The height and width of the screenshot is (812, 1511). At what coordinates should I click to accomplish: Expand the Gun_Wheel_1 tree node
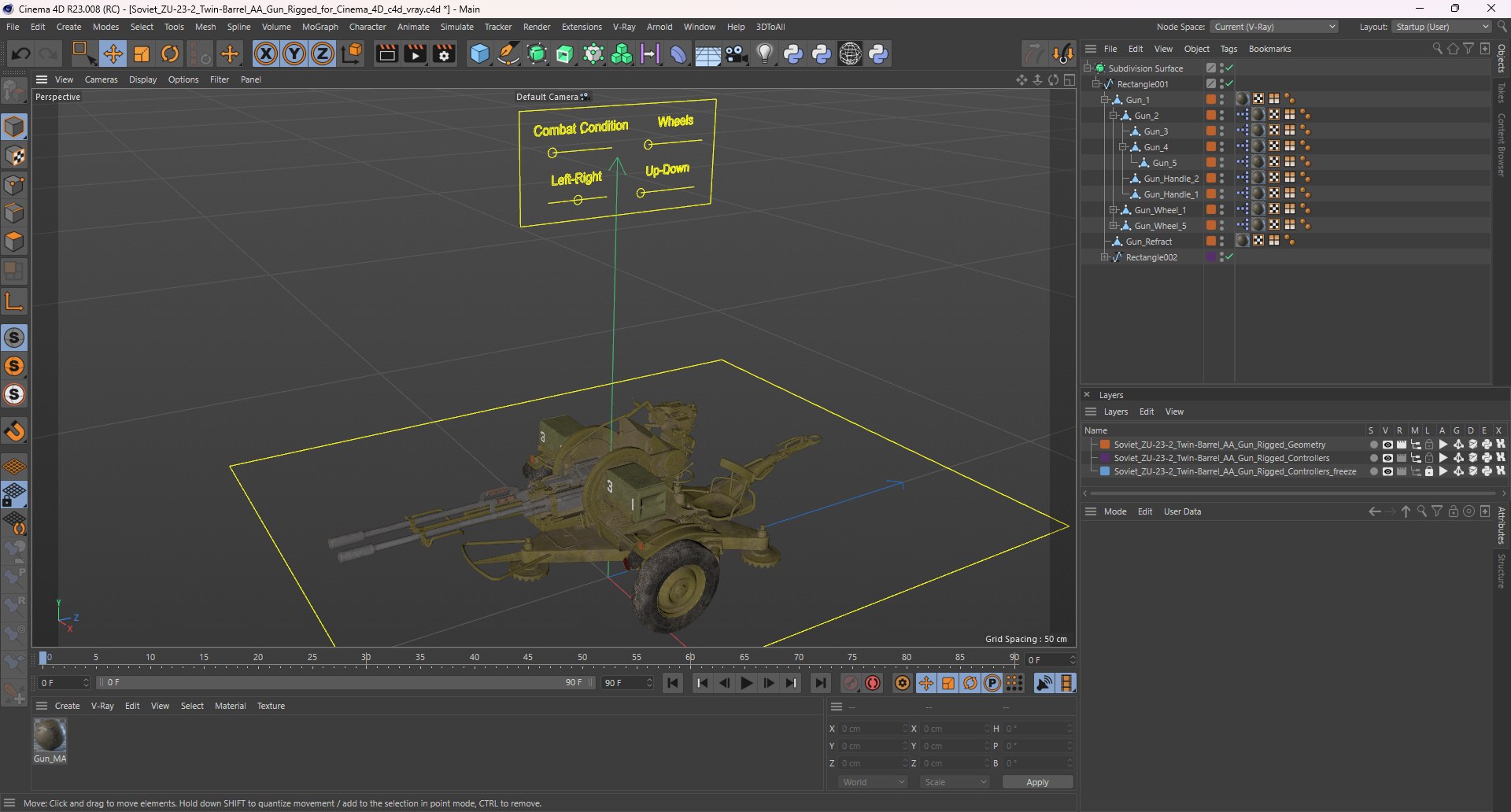[1114, 210]
